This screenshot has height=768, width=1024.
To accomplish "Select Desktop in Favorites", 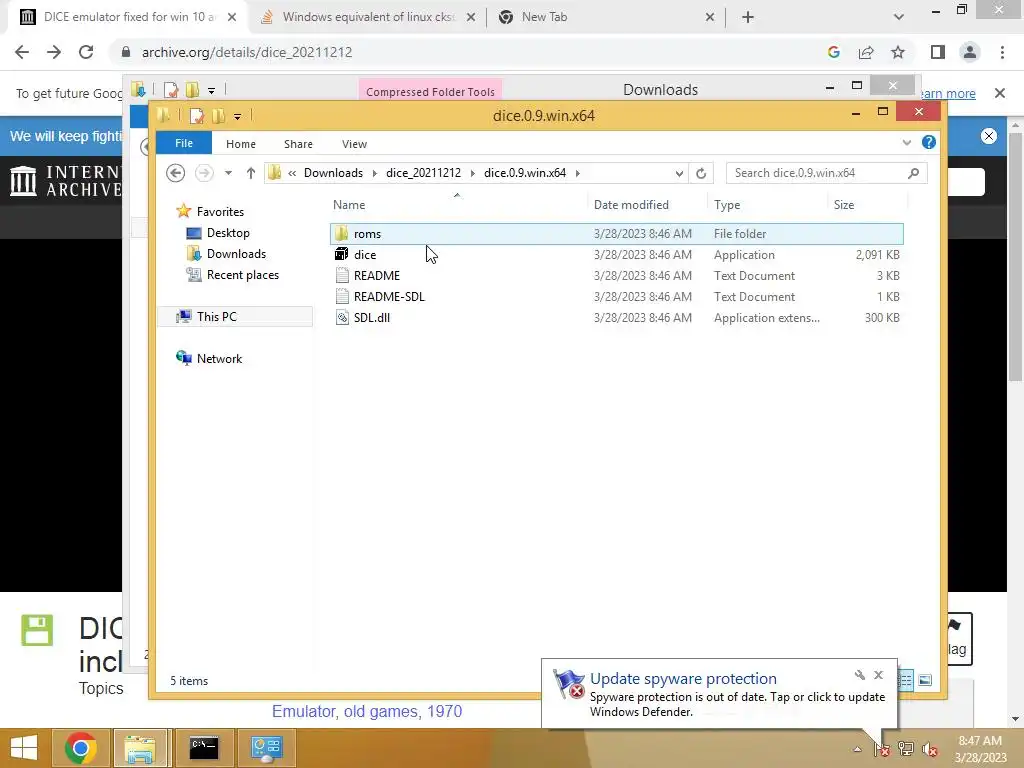I will coord(228,232).
